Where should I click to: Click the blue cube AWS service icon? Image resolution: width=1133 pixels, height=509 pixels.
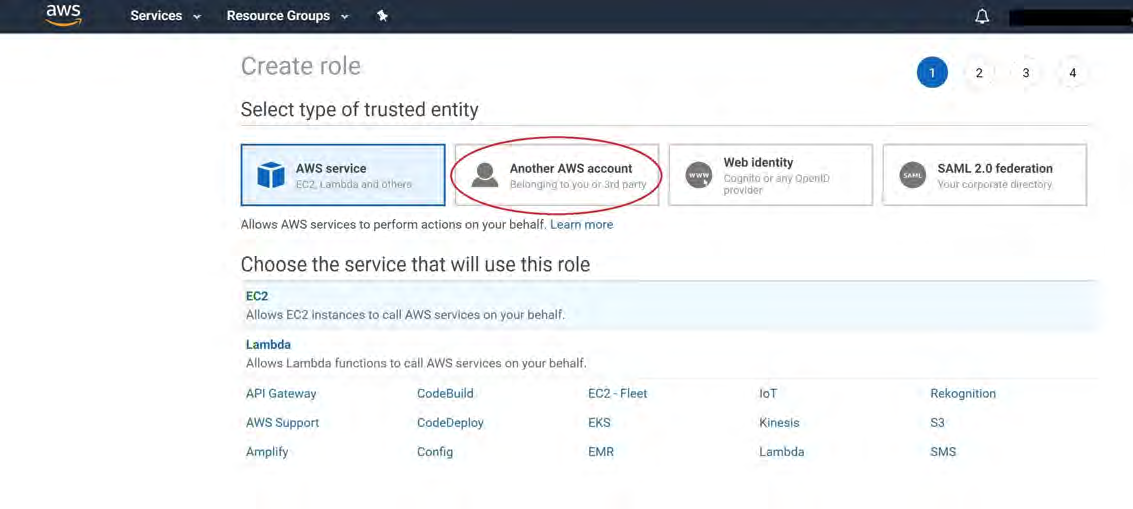point(271,175)
